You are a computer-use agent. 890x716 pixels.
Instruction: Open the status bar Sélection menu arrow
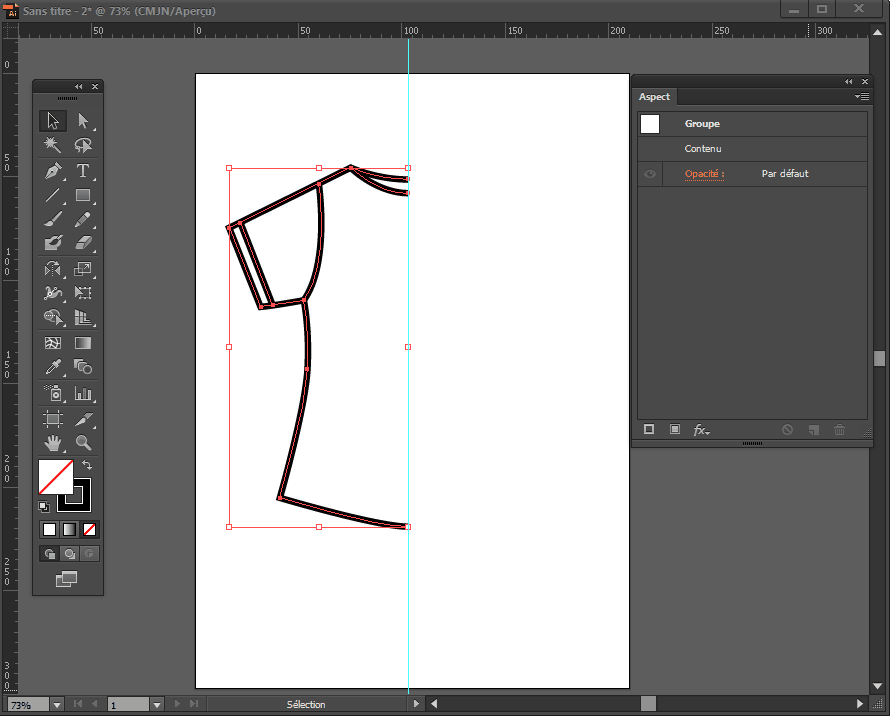point(416,704)
